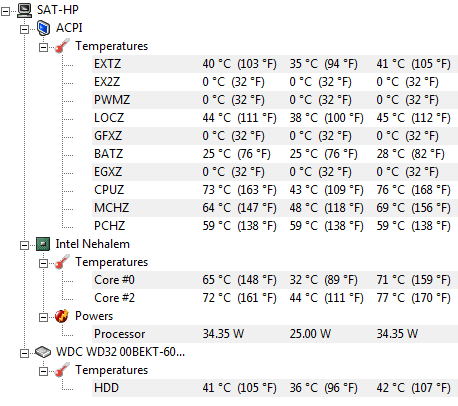Viewport: 458px width, 406px height.
Task: Collapse the ACPI node
Action: 24,30
